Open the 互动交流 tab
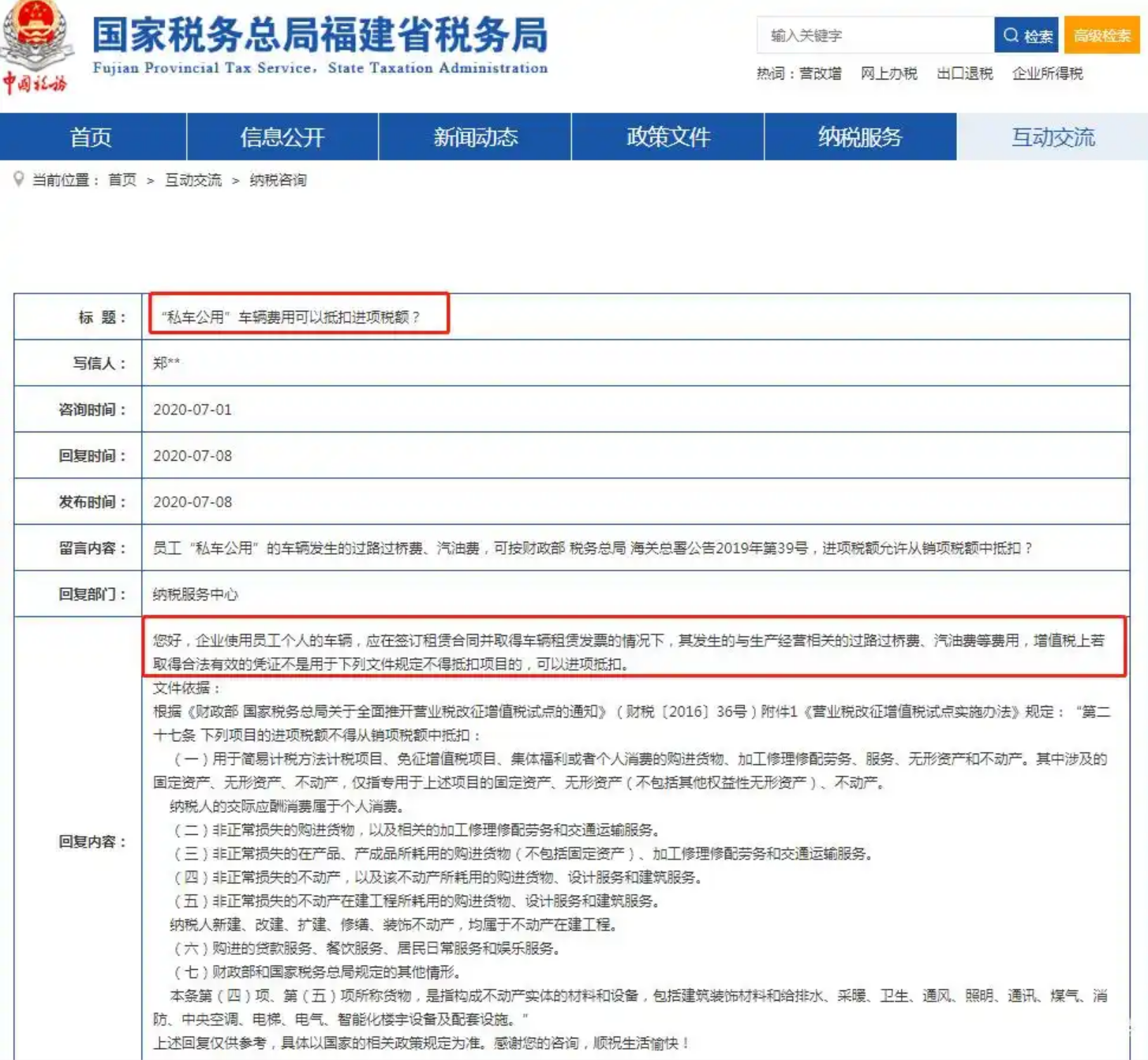This screenshot has height=1060, width=1148. (x=1053, y=137)
